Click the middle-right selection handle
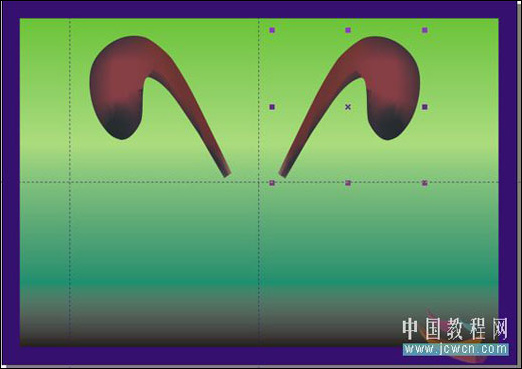This screenshot has height=369, width=522. point(424,107)
